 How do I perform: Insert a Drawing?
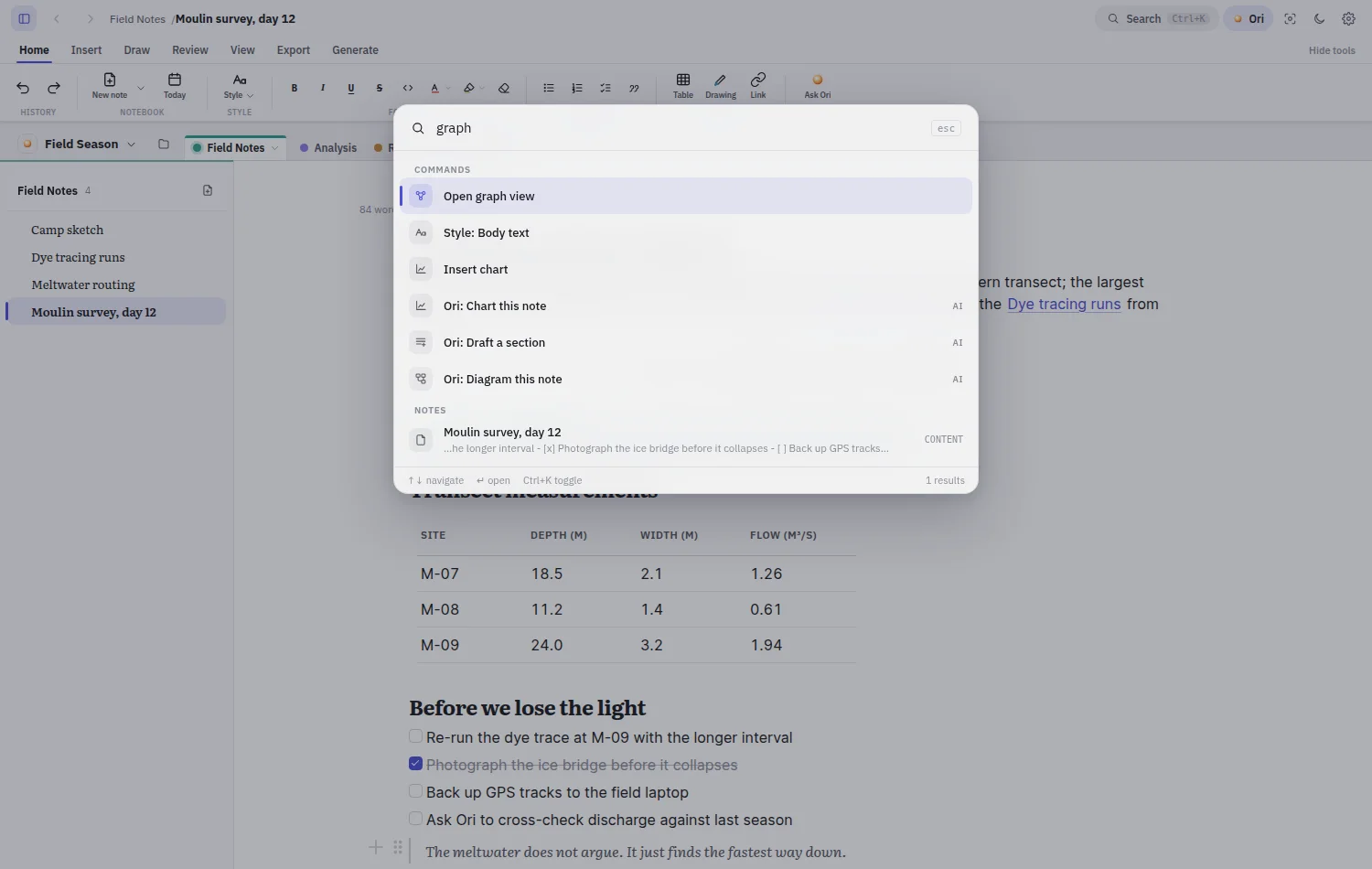[x=721, y=86]
